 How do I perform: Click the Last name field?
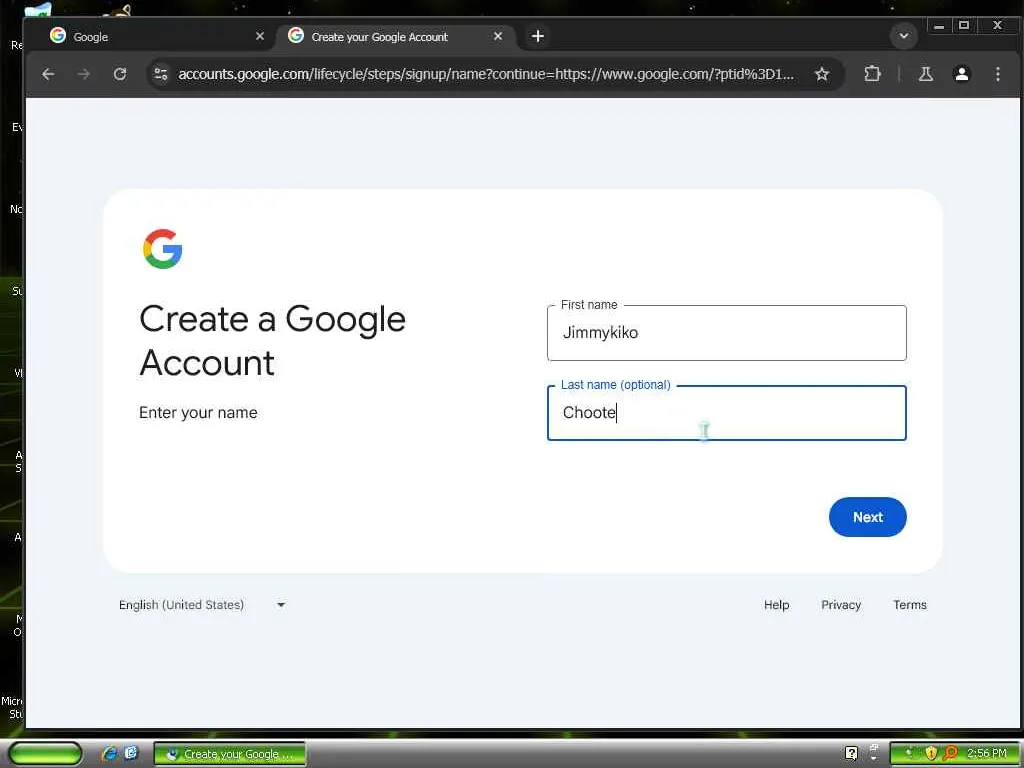(727, 413)
